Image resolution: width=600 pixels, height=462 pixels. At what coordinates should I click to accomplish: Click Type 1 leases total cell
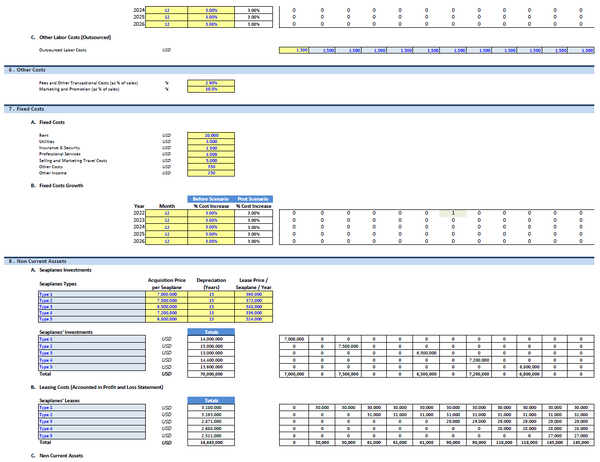click(x=211, y=408)
